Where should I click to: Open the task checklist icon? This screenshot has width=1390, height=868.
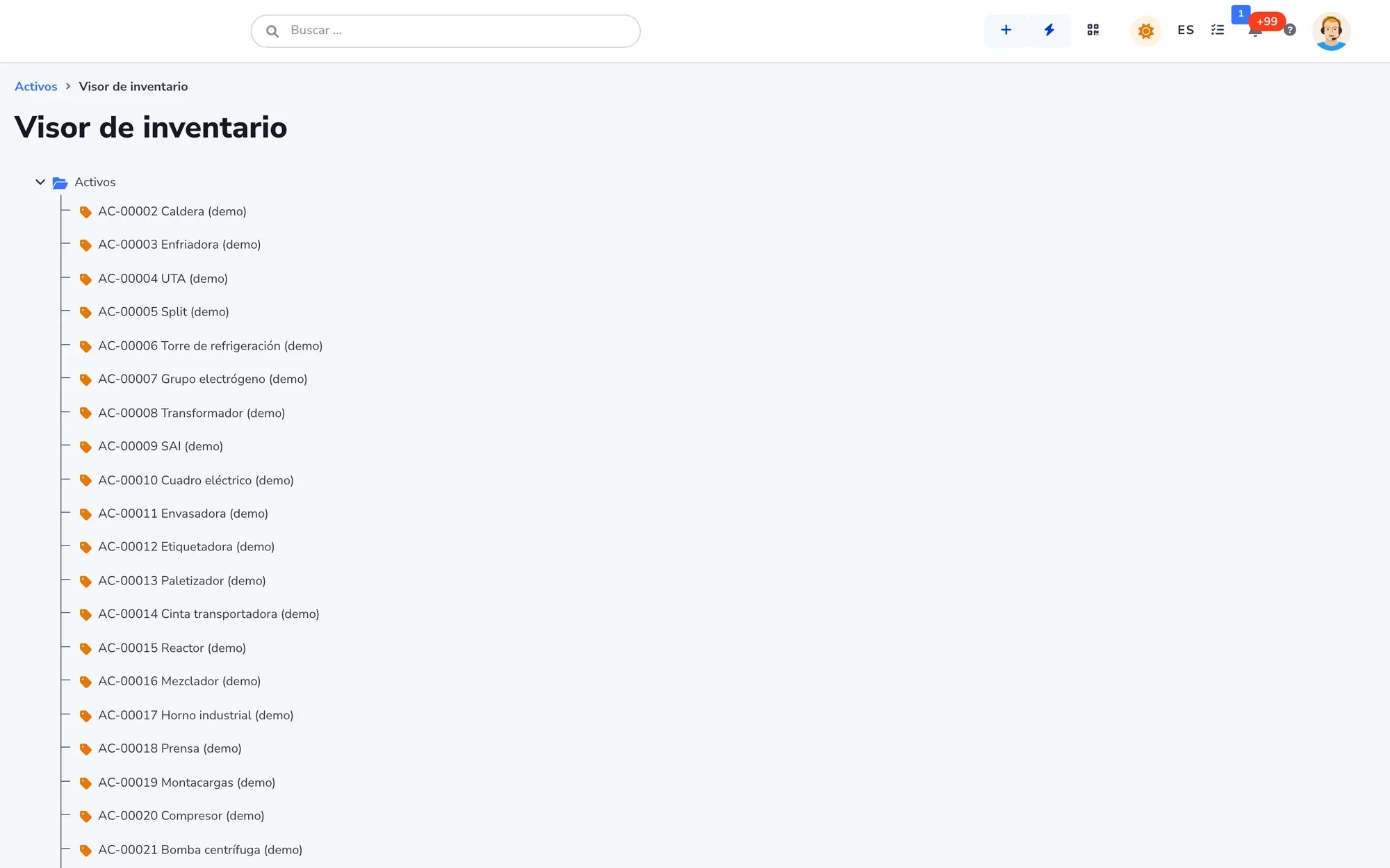1218,30
